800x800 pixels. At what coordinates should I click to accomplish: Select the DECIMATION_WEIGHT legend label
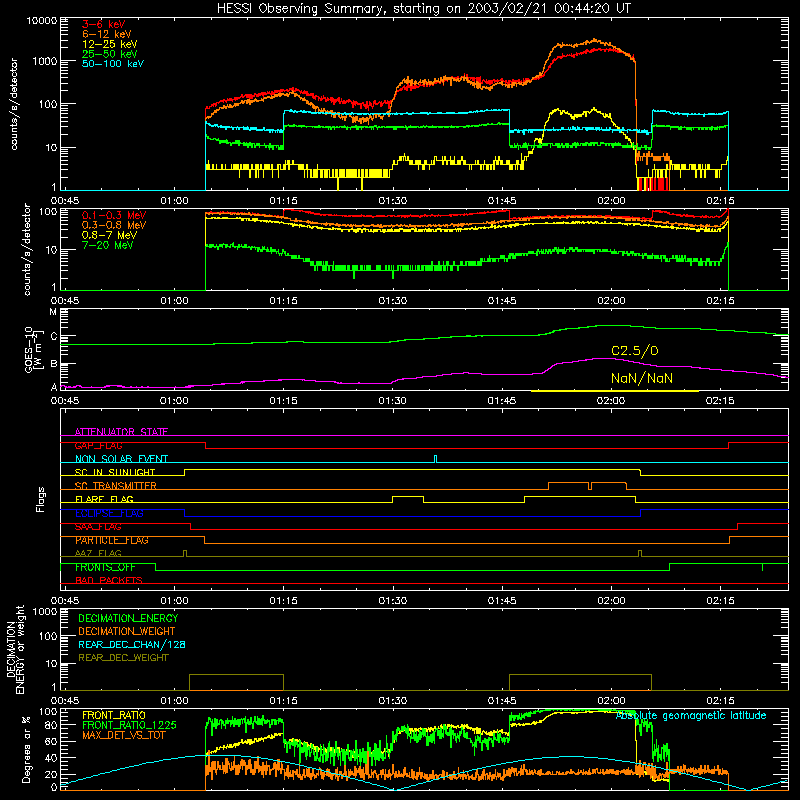[x=127, y=631]
